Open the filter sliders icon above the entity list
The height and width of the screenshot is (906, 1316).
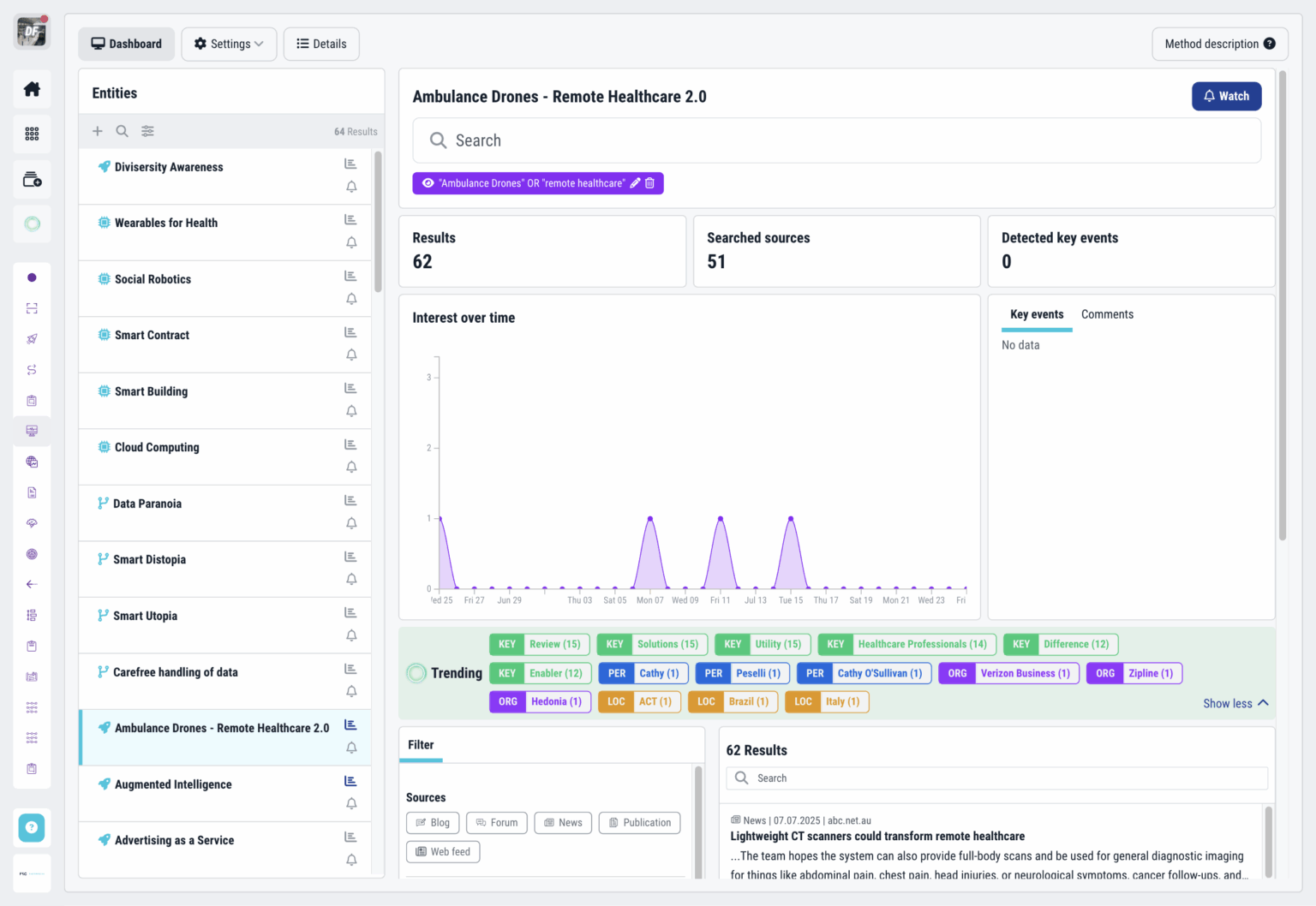tap(147, 131)
